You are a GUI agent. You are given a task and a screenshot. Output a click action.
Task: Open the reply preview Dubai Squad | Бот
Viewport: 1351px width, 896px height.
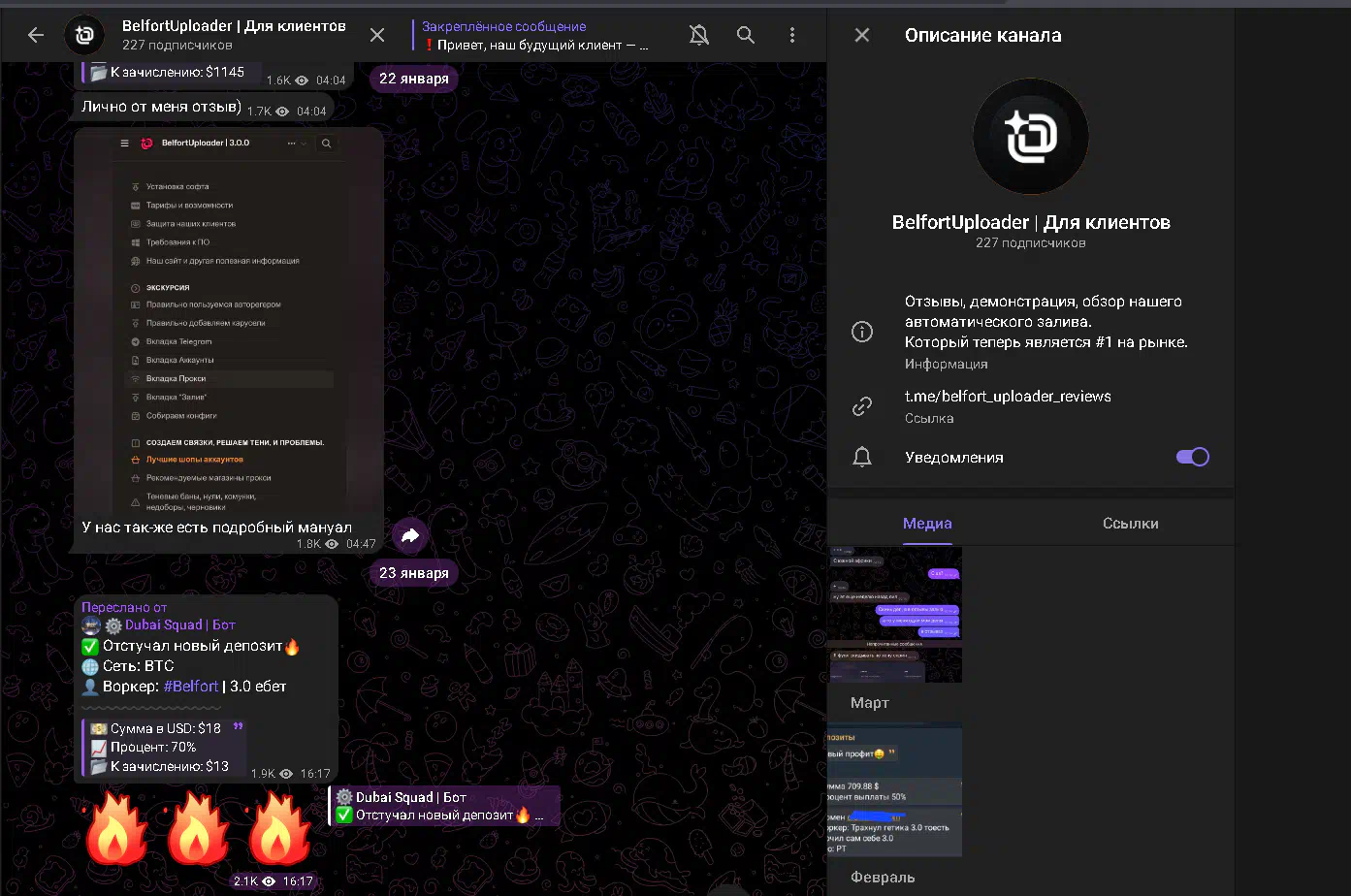445,806
